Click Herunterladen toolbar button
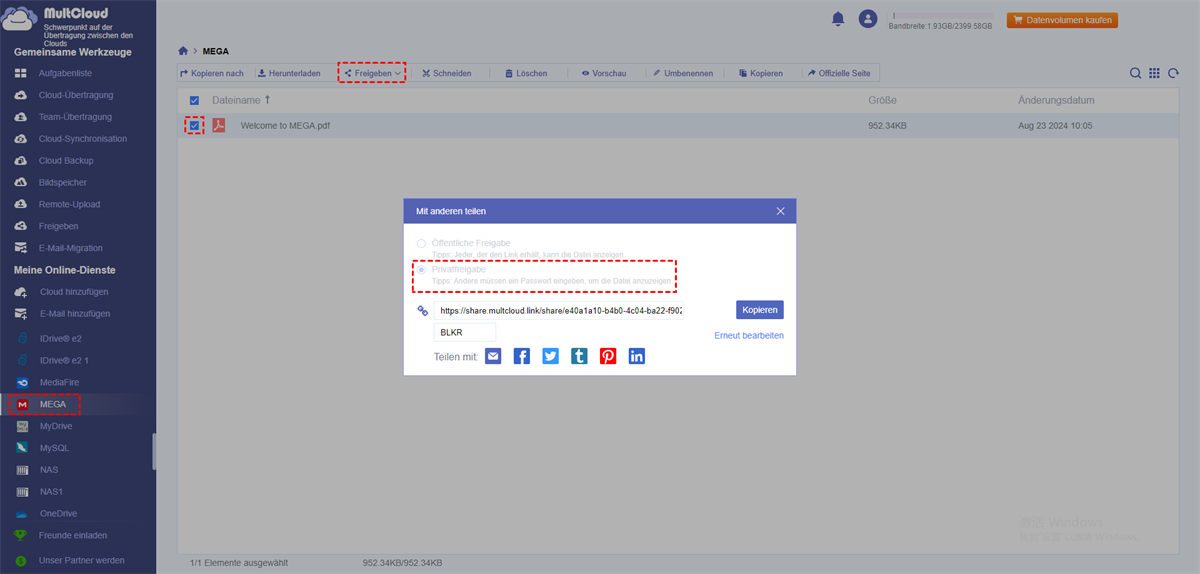The height and width of the screenshot is (574, 1200). (288, 73)
